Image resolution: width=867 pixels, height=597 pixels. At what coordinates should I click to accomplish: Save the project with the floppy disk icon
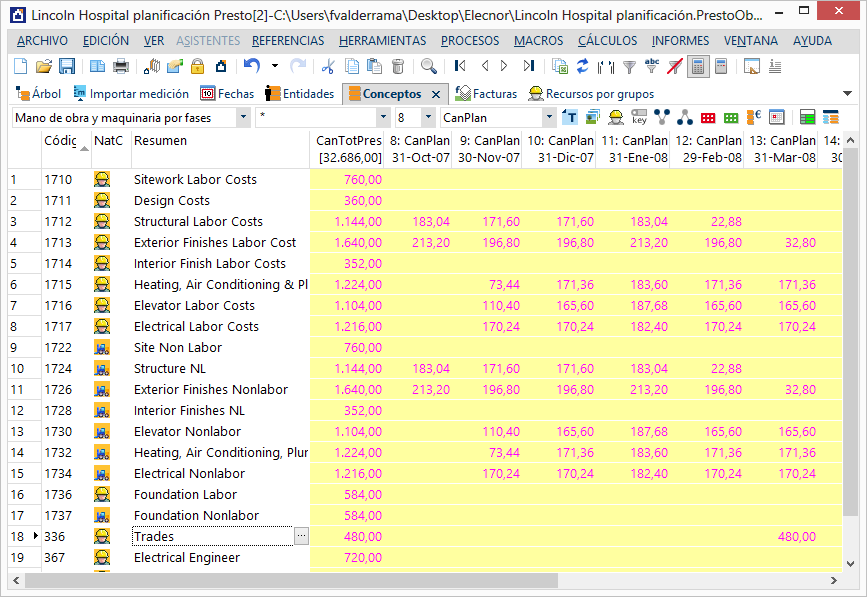click(67, 66)
